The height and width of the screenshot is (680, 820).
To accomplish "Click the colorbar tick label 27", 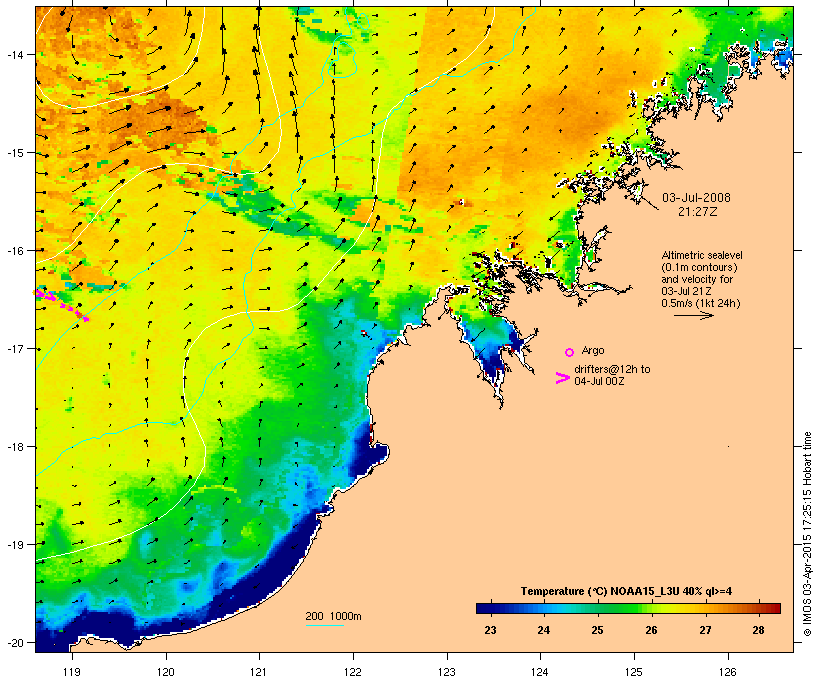I will (x=705, y=630).
